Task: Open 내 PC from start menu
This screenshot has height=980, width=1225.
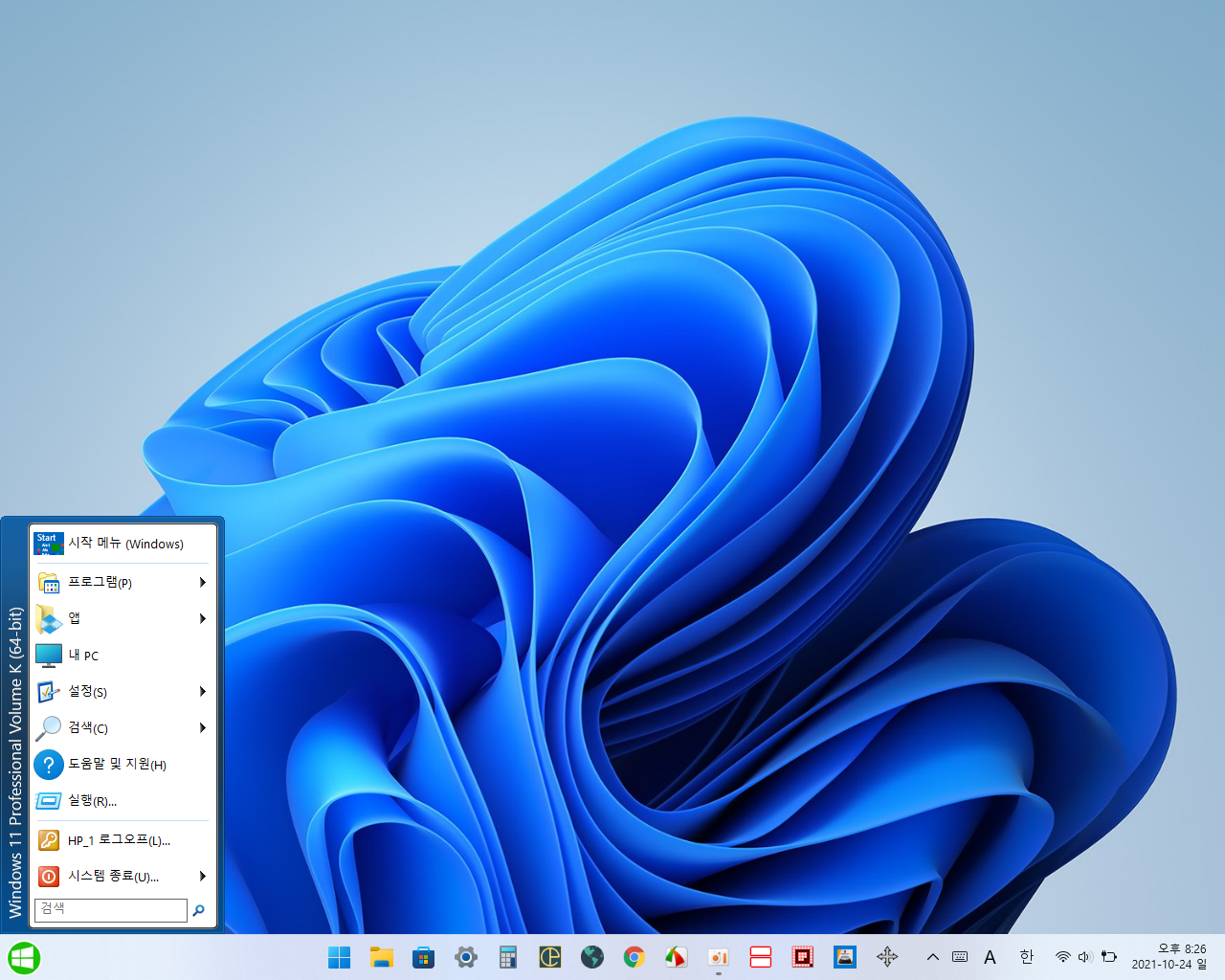Action: click(x=122, y=655)
